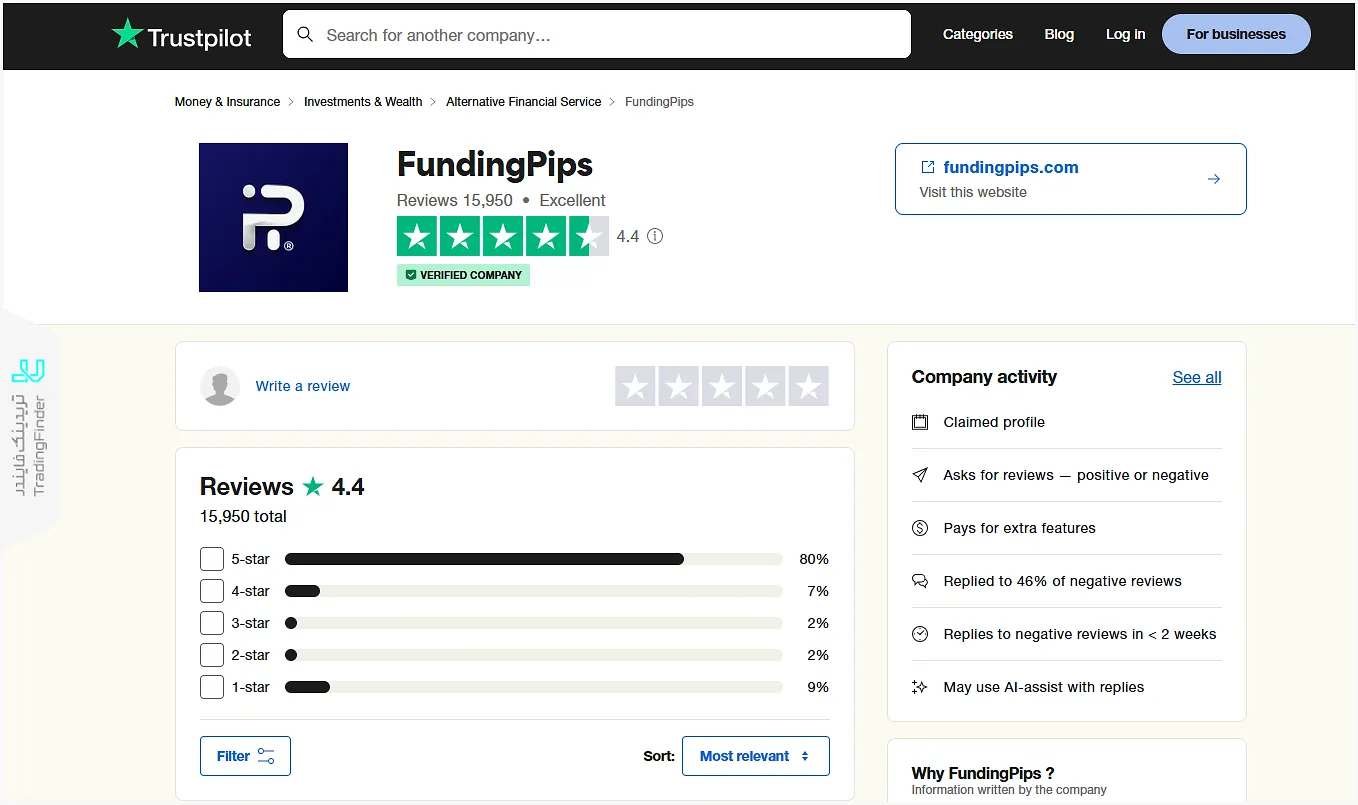This screenshot has height=805, width=1358.
Task: Click the Search for another company field
Action: tap(610, 35)
